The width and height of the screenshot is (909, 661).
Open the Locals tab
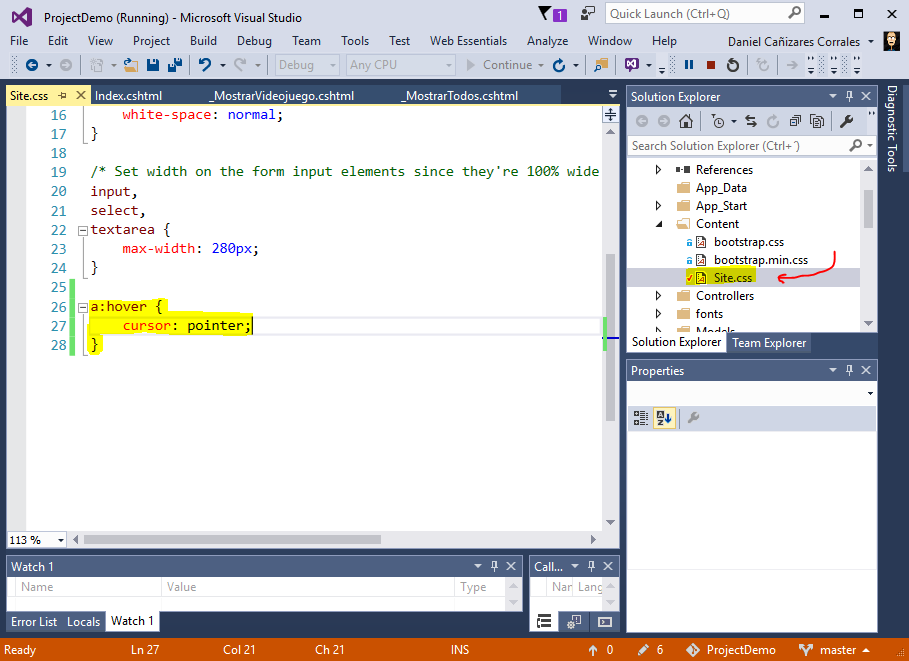(83, 622)
